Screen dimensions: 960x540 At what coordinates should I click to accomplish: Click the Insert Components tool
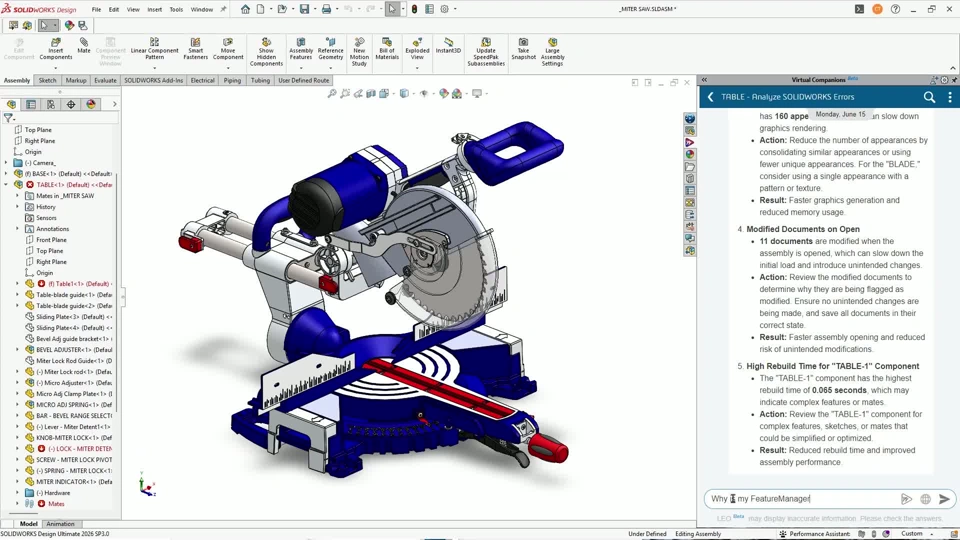click(x=56, y=48)
